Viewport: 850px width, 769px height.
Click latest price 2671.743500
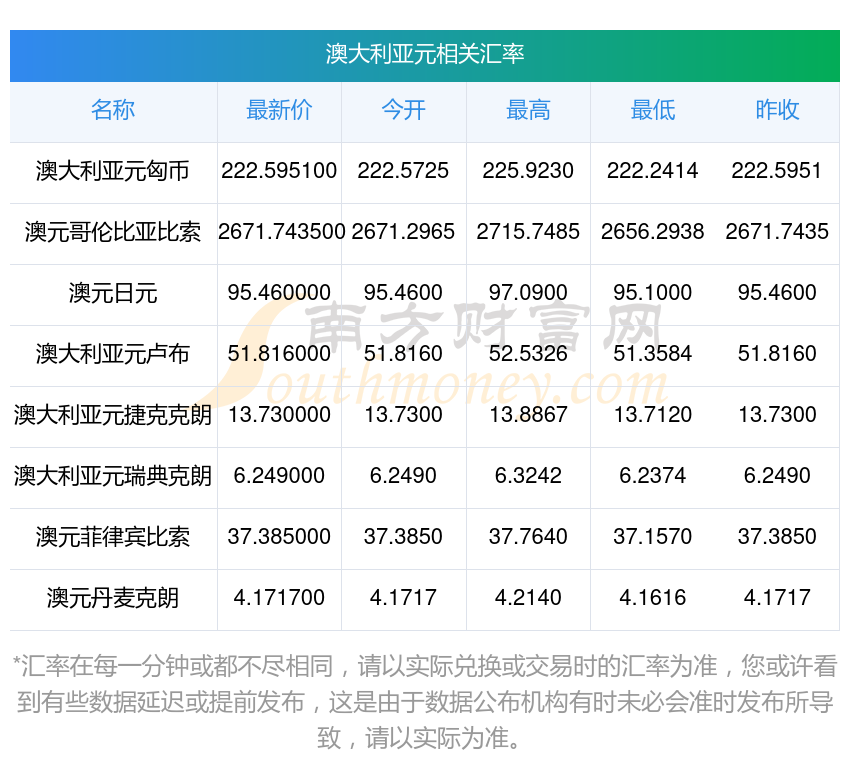281,232
